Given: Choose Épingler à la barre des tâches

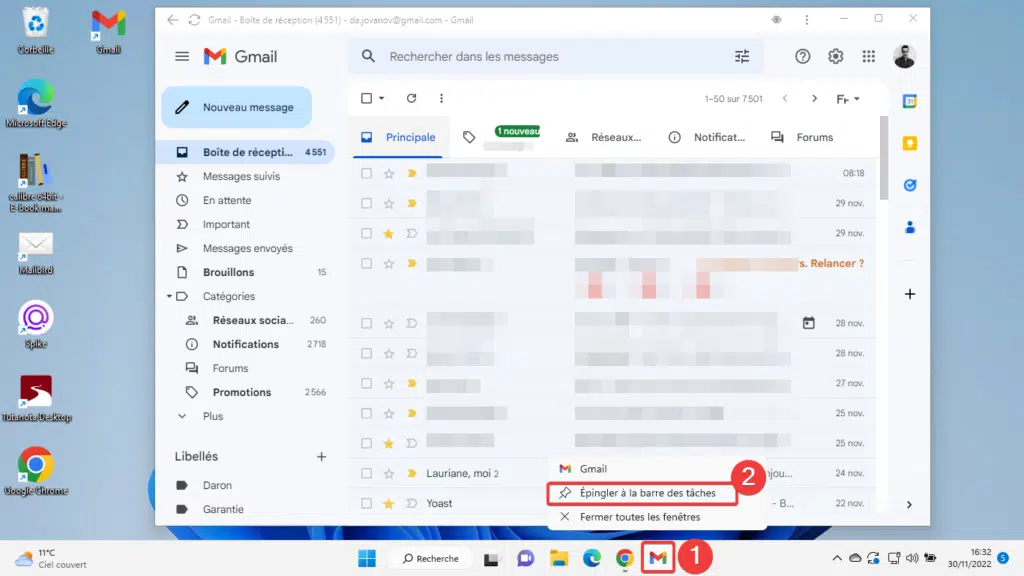Looking at the screenshot, I should (642, 493).
